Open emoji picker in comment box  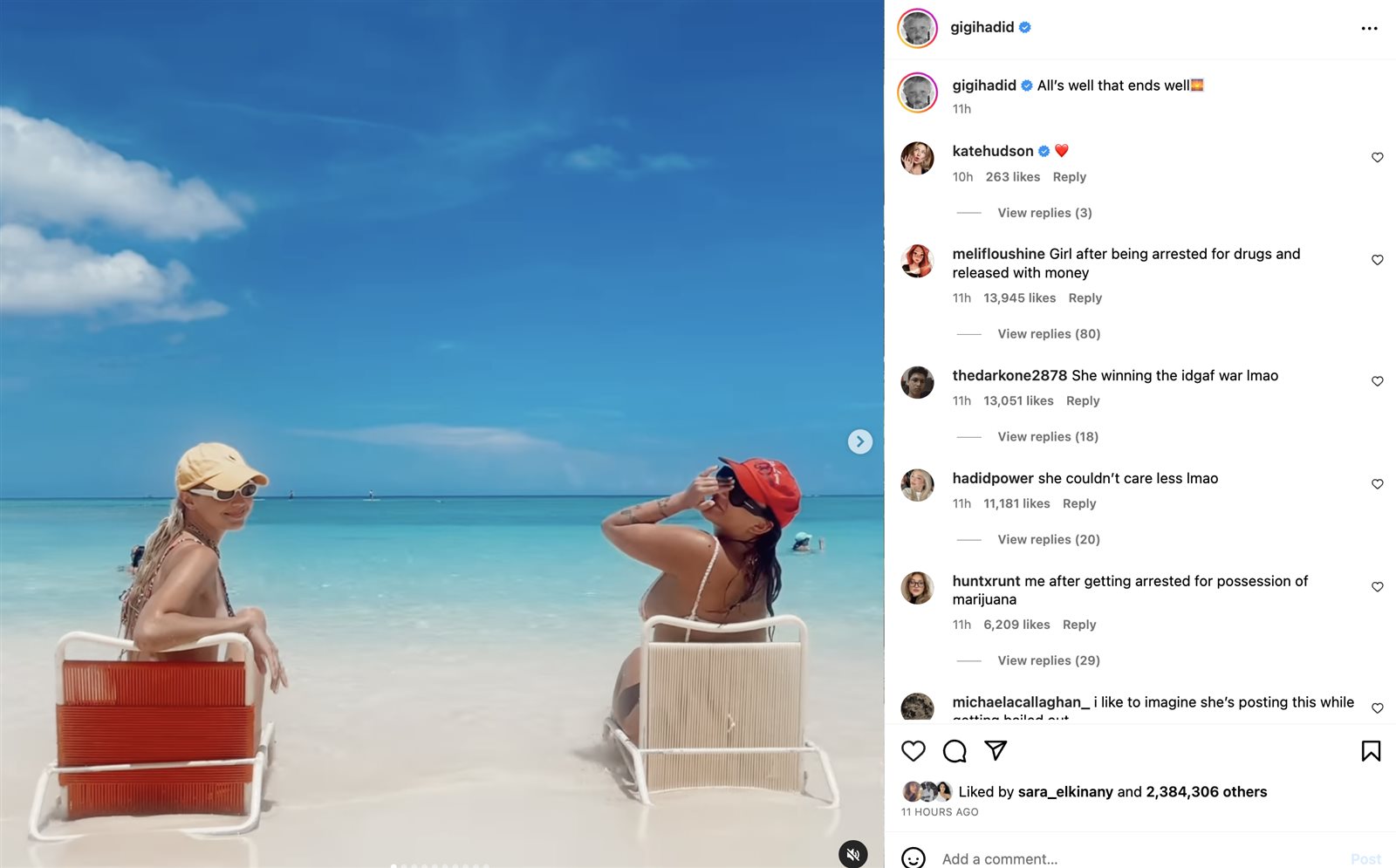[x=913, y=858]
